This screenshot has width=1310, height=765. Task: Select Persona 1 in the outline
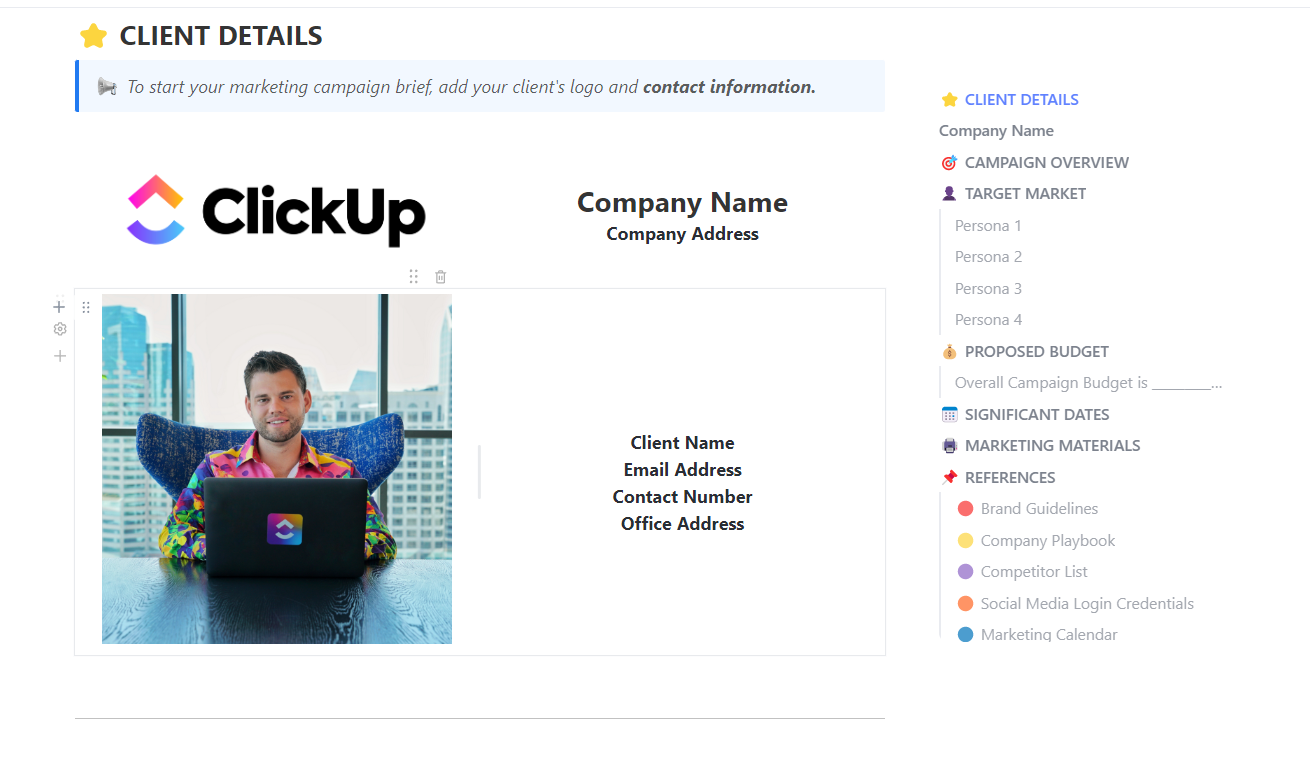pos(988,226)
